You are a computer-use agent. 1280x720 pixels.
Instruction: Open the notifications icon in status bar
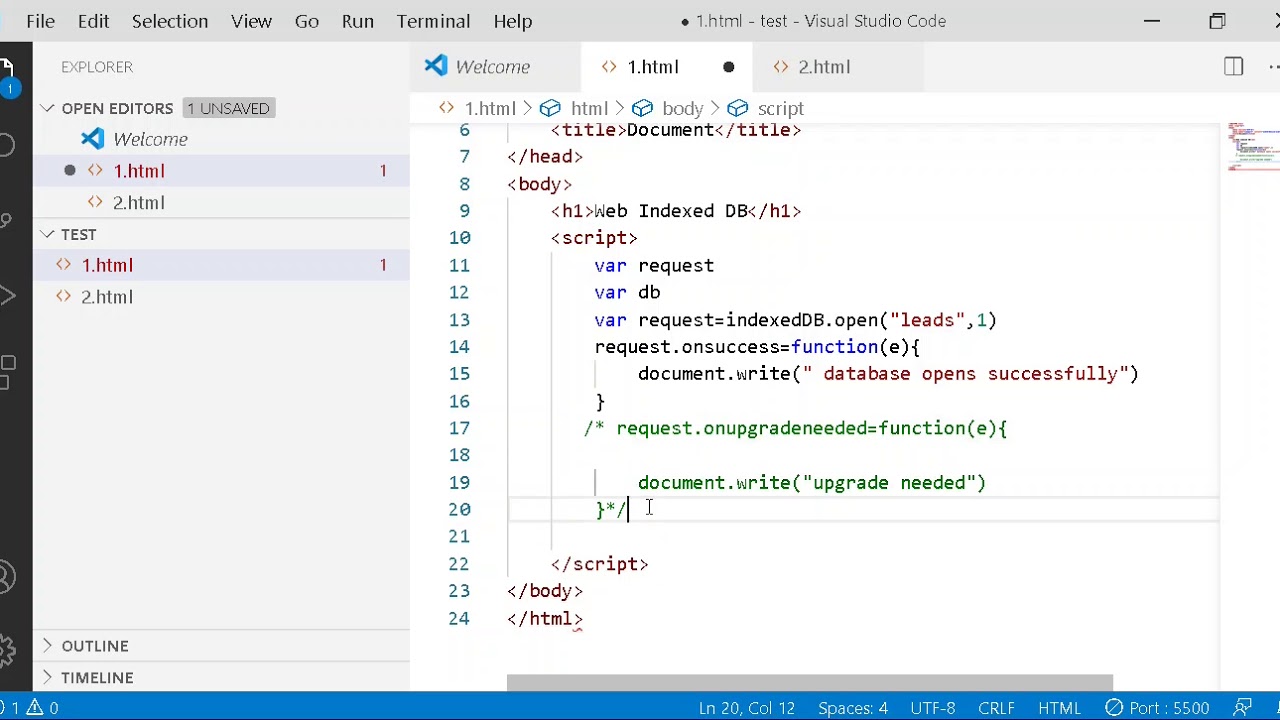coord(1243,708)
